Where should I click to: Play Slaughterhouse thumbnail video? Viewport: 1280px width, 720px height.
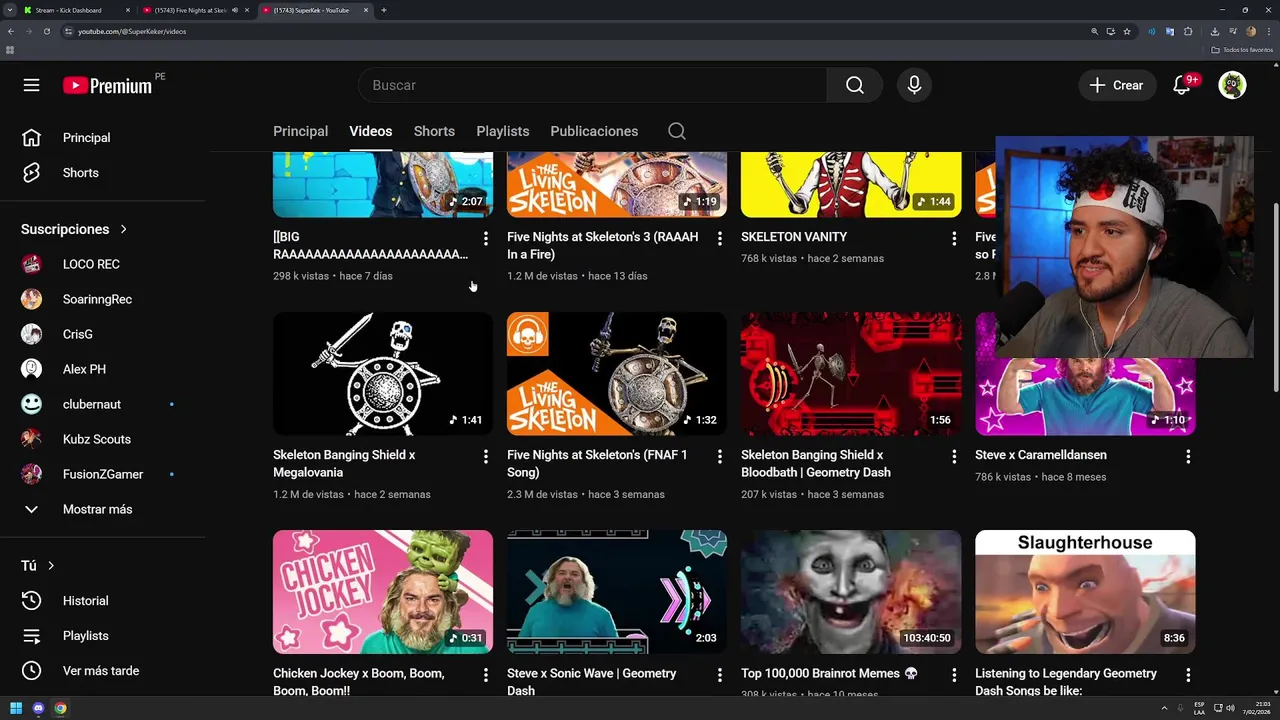point(1085,592)
